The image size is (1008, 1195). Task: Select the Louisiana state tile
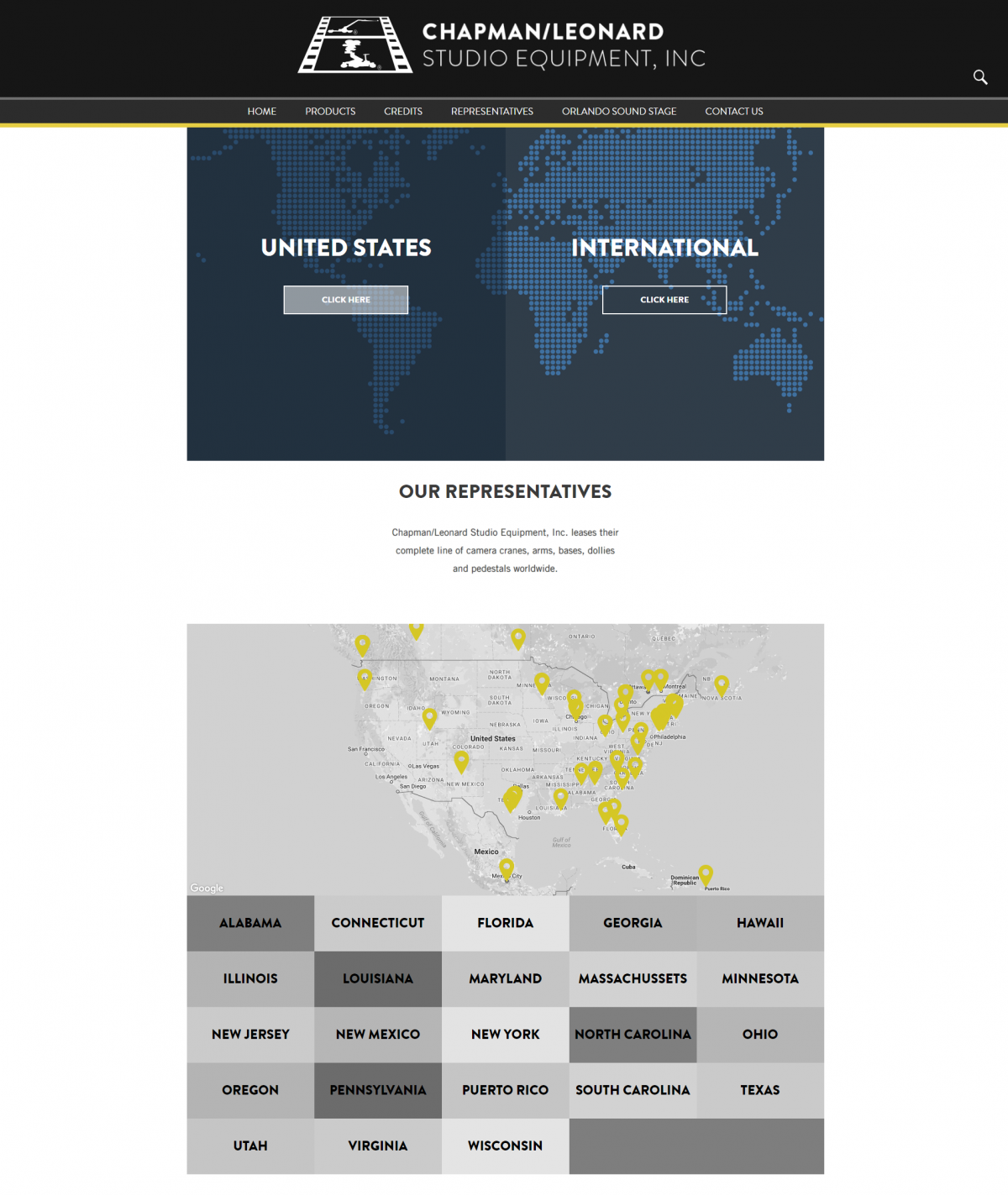coord(378,979)
